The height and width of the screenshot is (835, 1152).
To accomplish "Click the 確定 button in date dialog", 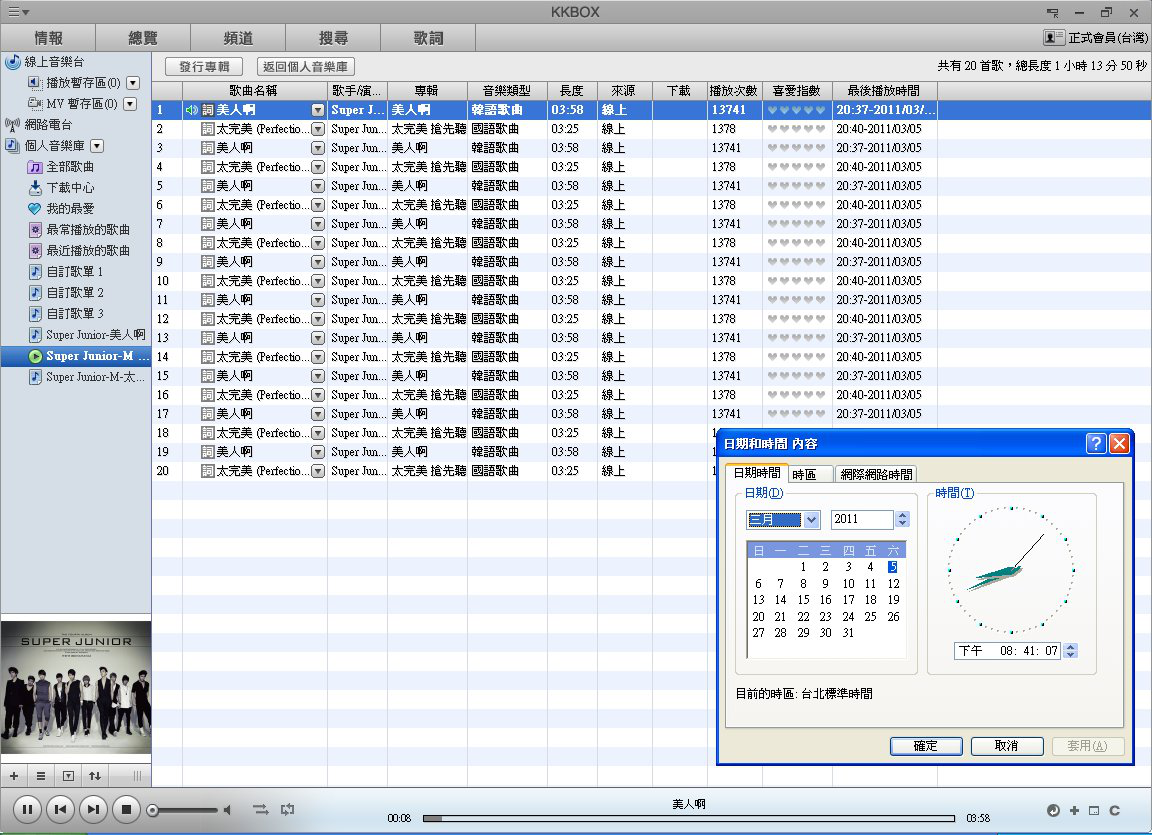I will [x=925, y=746].
